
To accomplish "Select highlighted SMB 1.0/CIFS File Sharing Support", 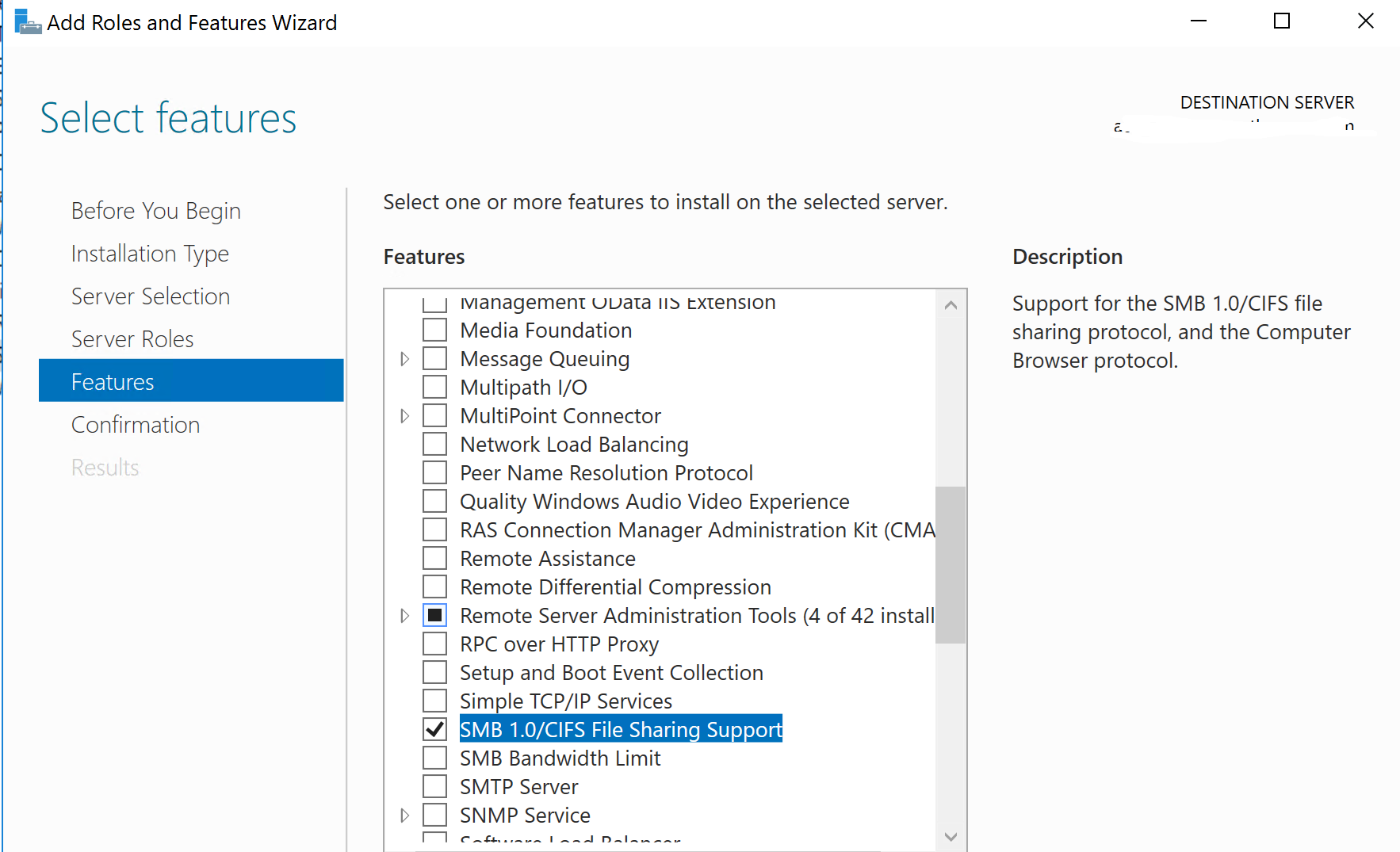I will click(621, 730).
